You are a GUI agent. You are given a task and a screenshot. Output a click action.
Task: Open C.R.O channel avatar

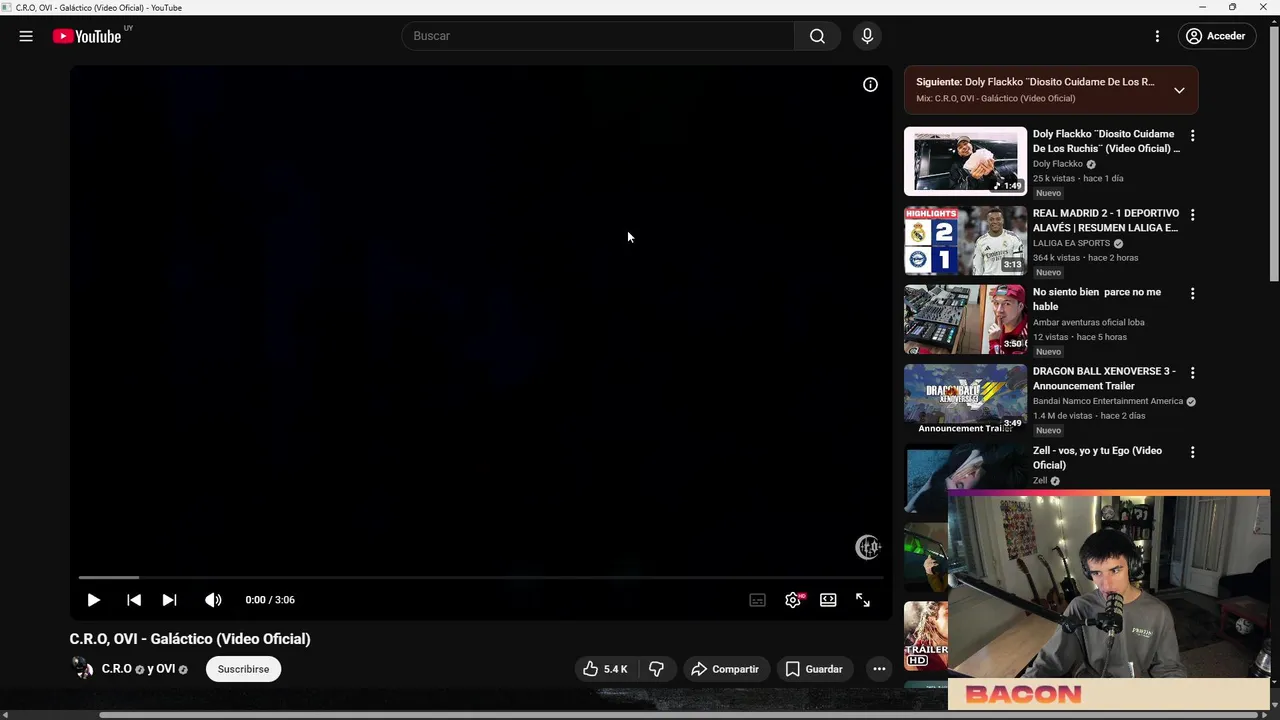(x=82, y=669)
